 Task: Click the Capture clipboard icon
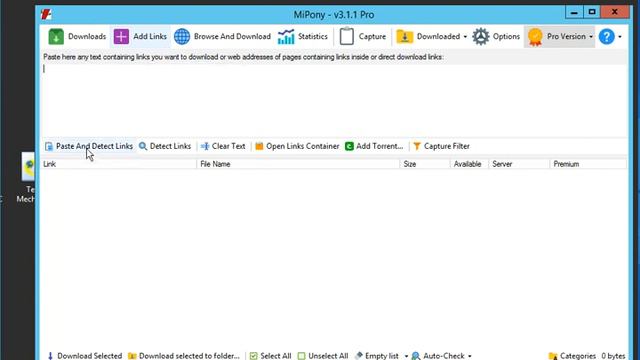coord(347,36)
